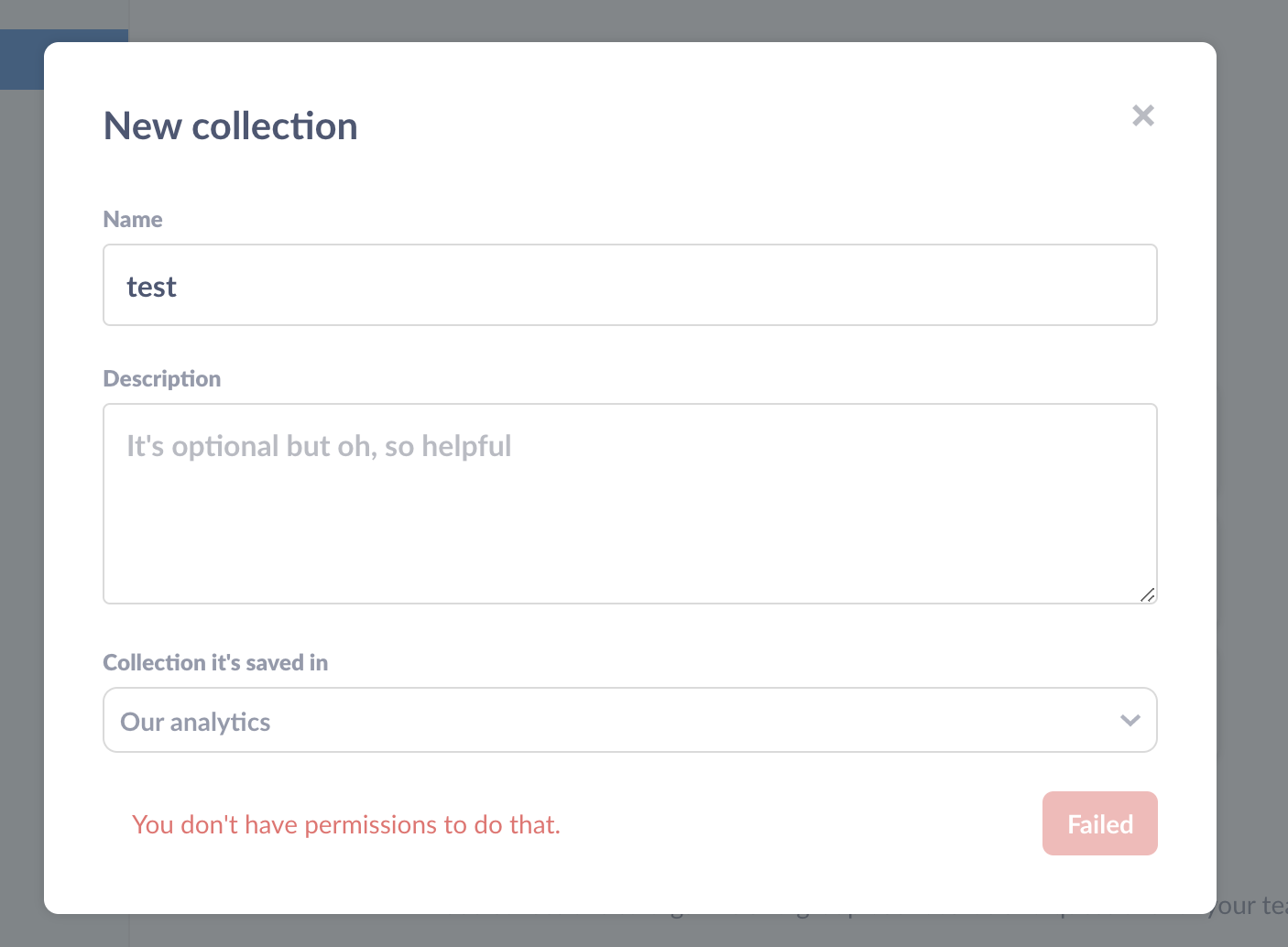Click inside the Name field containing 'test'
The height and width of the screenshot is (947, 1288).
[x=629, y=285]
